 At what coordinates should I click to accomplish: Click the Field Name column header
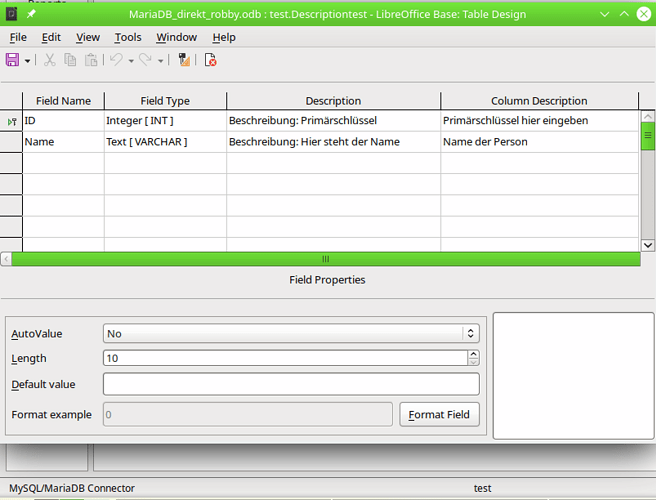(x=63, y=101)
